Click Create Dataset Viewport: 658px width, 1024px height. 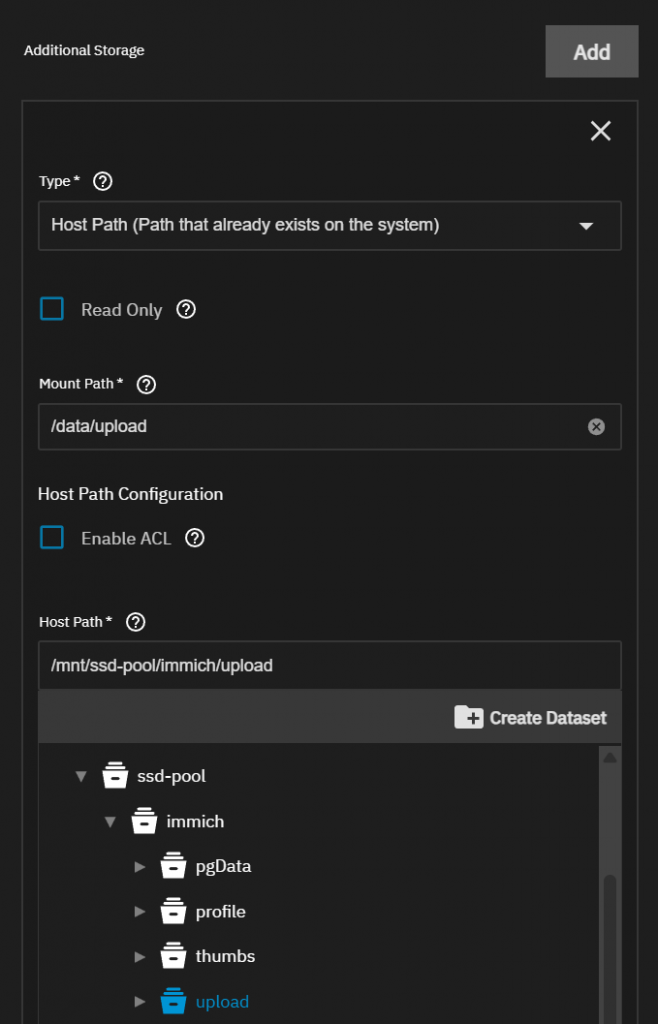coord(530,718)
